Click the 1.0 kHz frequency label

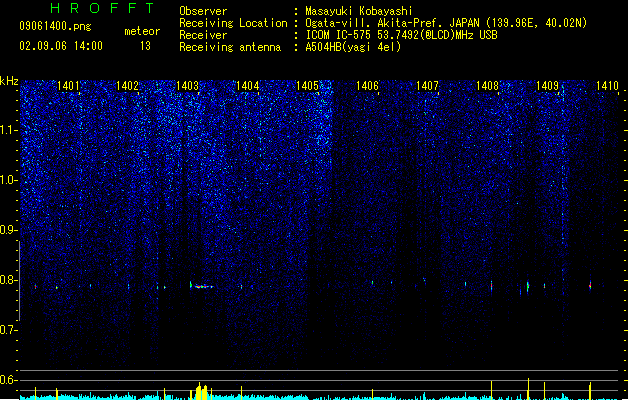click(8, 180)
